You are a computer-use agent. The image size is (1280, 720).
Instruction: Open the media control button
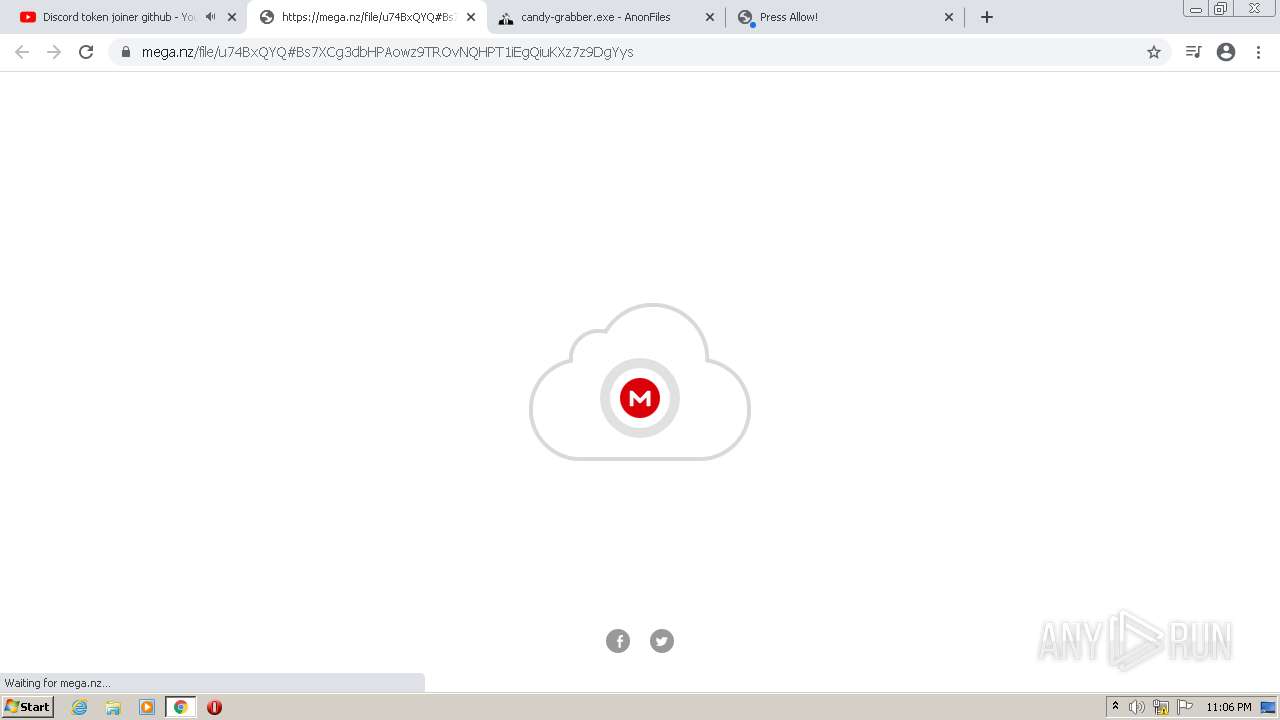[x=1193, y=52]
